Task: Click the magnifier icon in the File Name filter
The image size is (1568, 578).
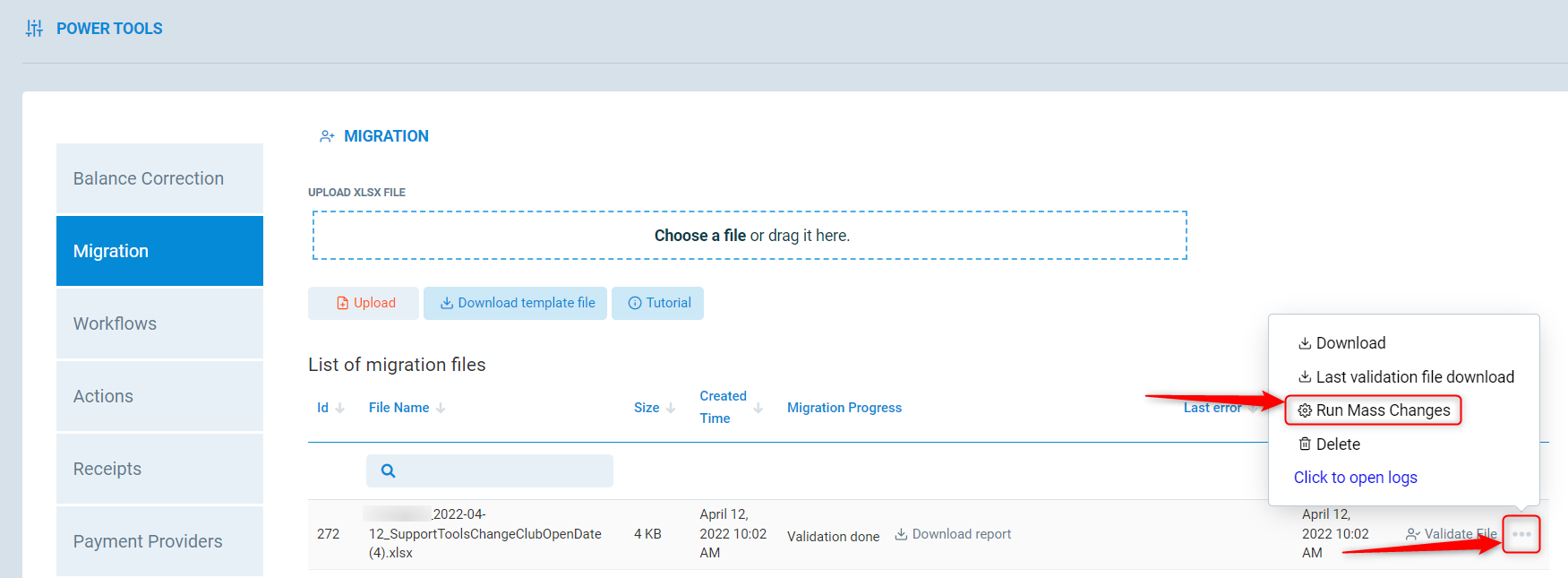Action: click(x=388, y=470)
